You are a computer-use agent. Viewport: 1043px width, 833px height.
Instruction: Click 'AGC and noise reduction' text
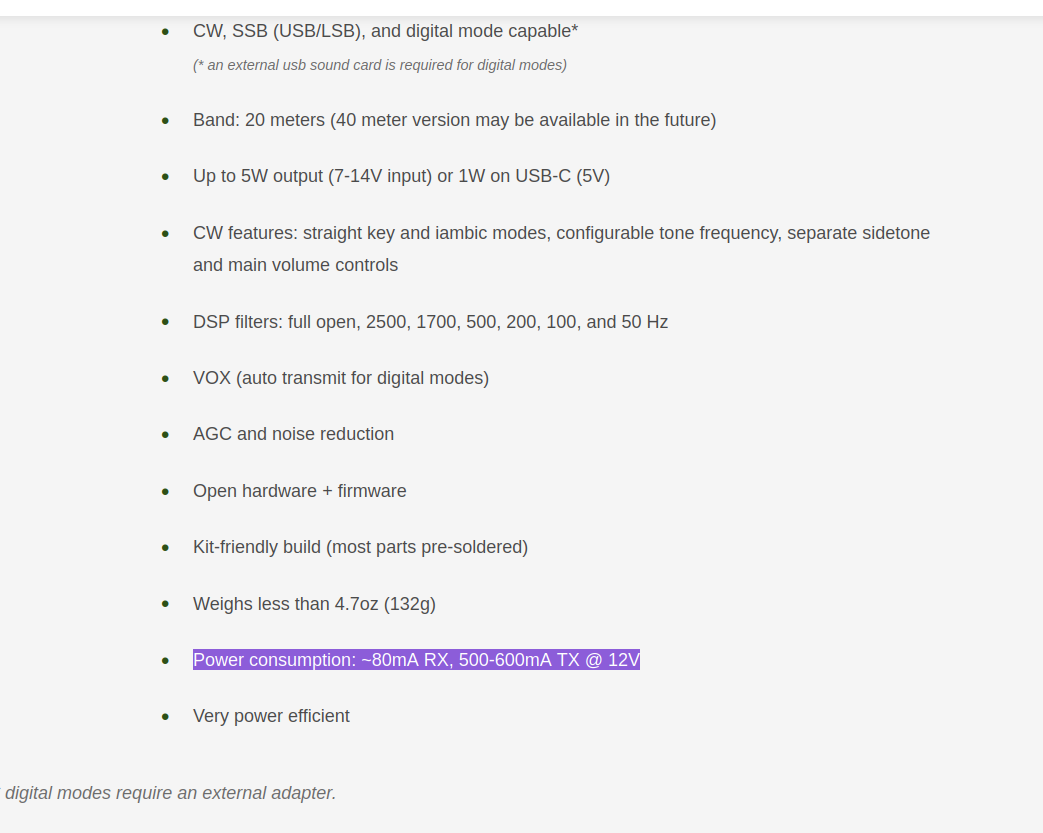point(293,434)
